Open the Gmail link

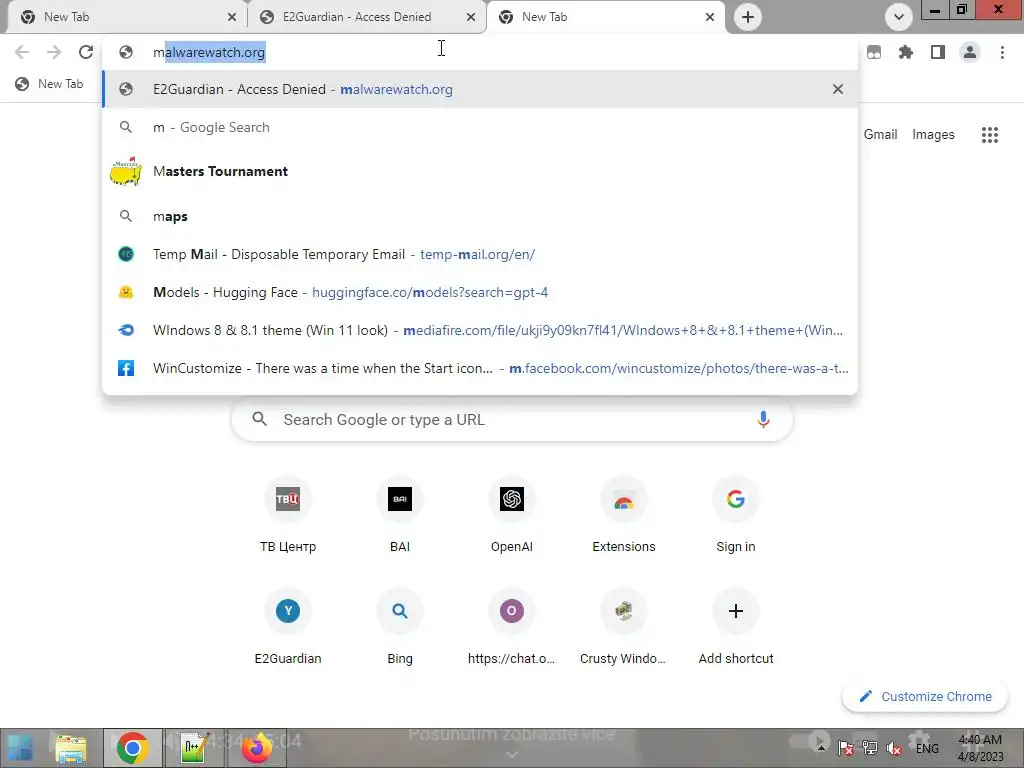coord(880,135)
